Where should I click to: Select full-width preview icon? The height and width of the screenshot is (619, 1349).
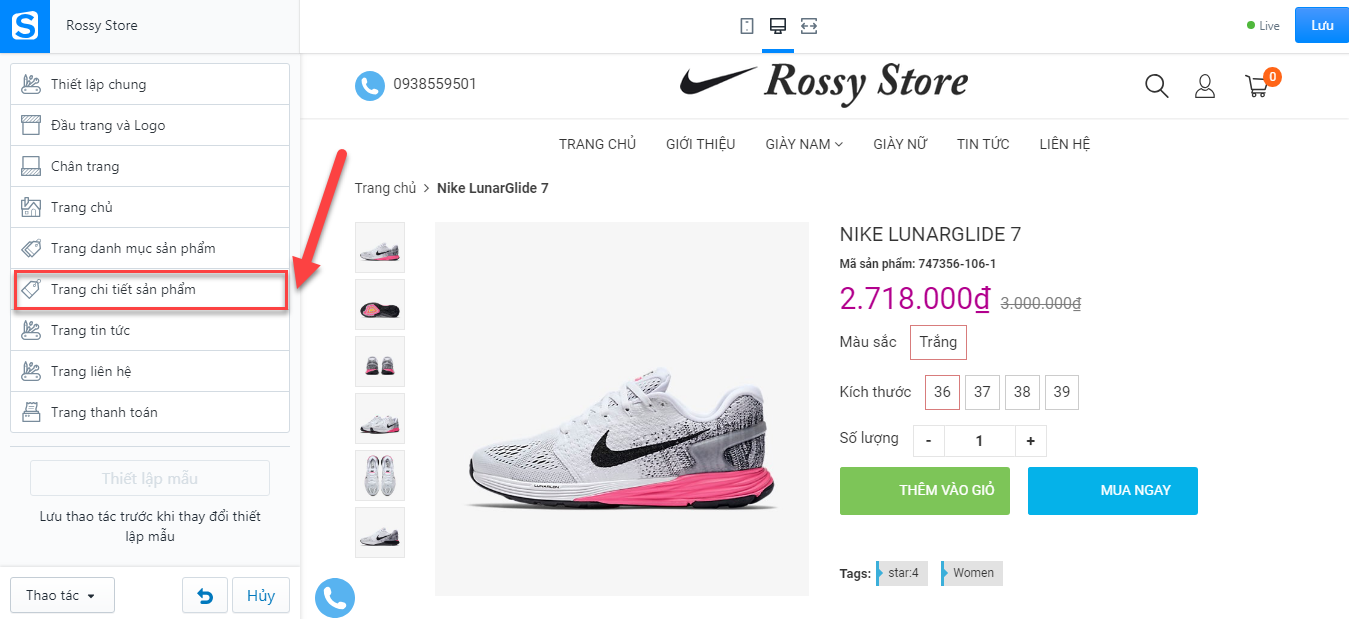[809, 26]
